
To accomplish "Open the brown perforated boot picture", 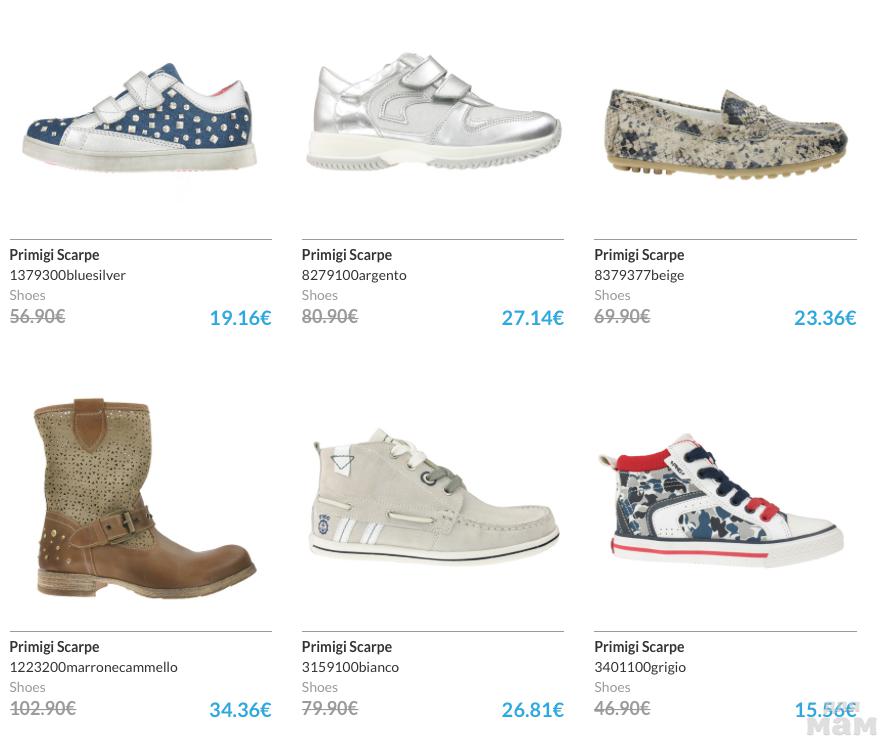I will click(x=140, y=500).
